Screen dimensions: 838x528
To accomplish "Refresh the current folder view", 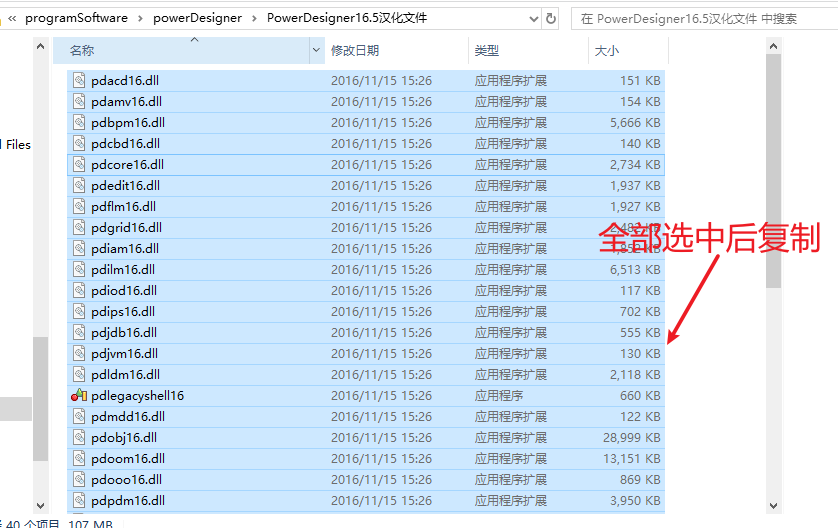I will click(550, 19).
